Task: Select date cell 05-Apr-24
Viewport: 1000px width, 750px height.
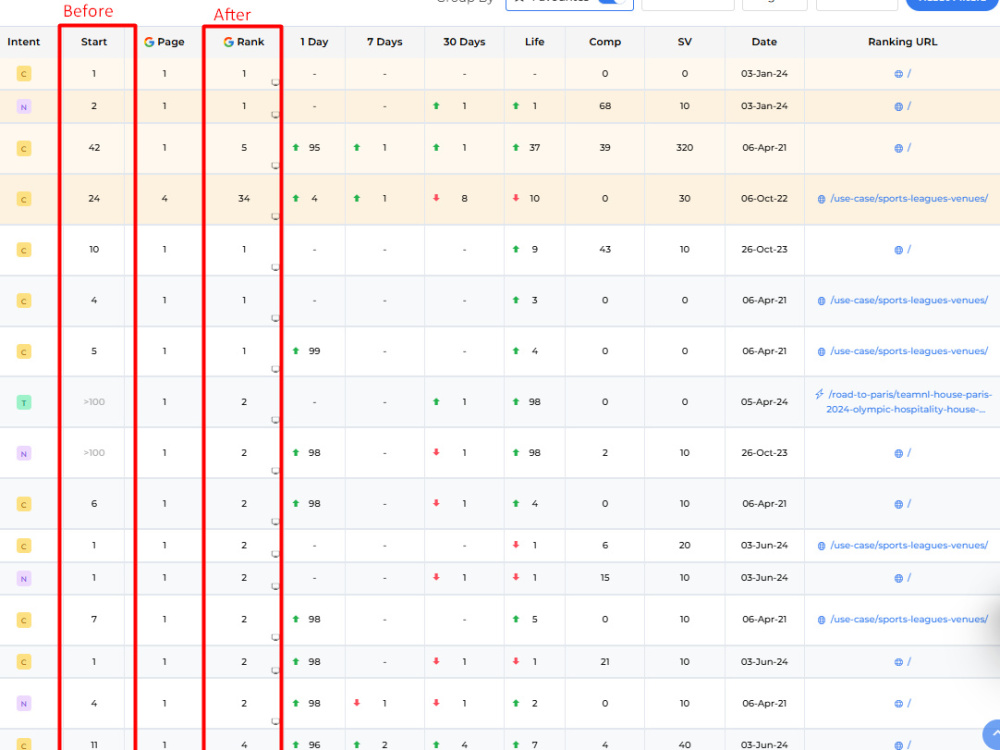Action: [x=764, y=402]
